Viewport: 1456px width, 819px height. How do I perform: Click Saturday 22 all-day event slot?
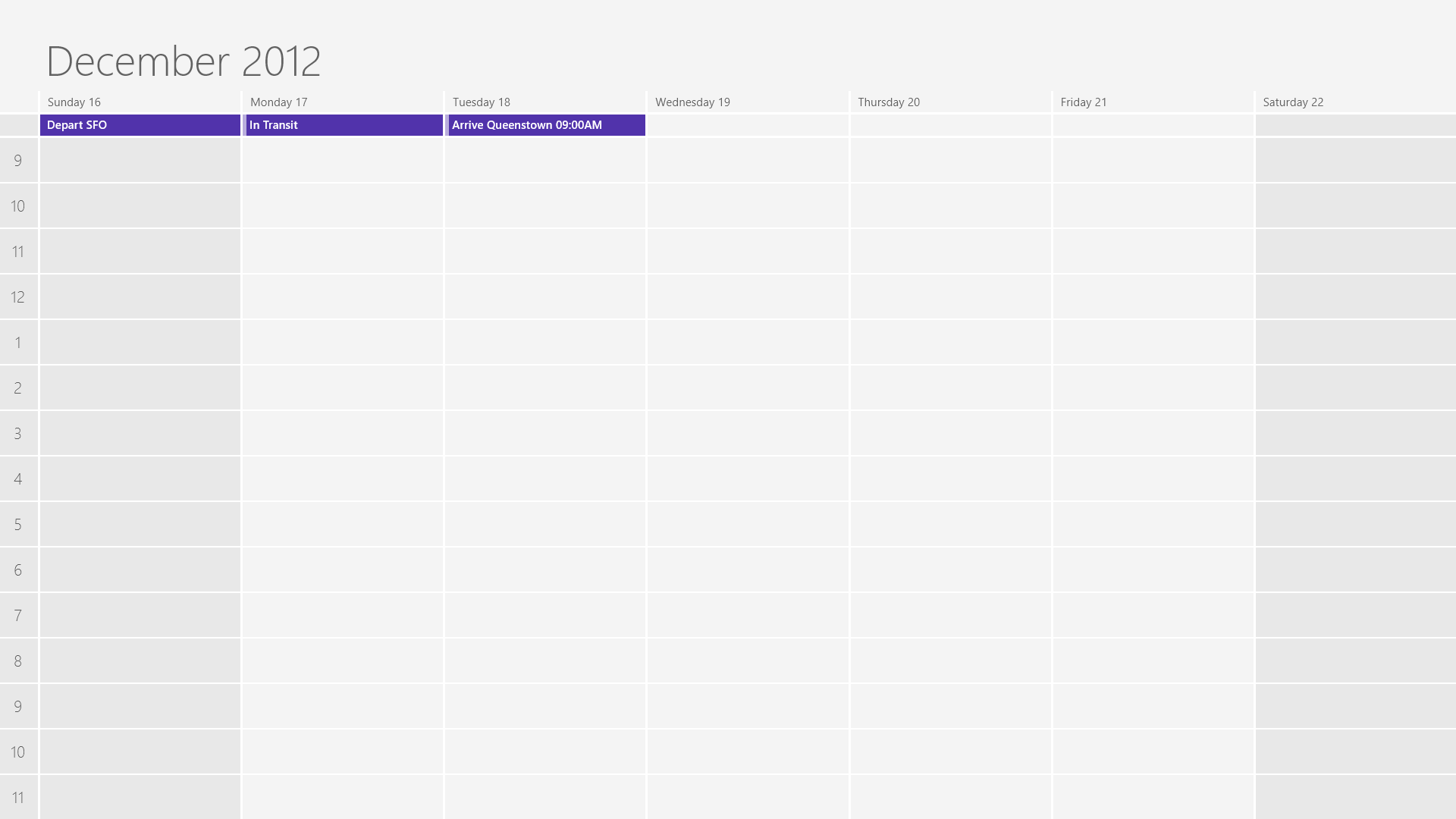point(1355,125)
